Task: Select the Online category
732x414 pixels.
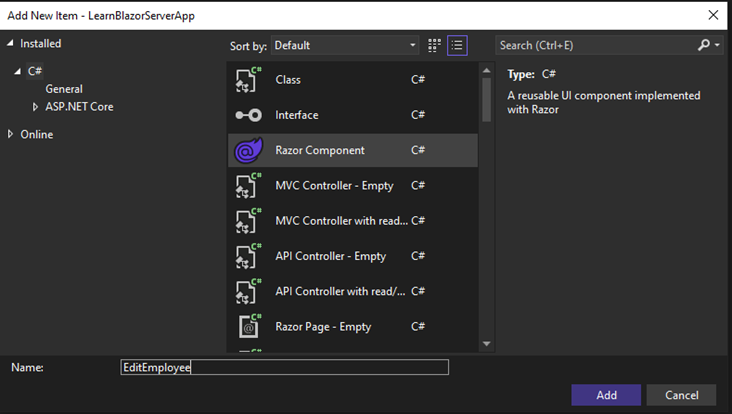Action: [x=37, y=134]
